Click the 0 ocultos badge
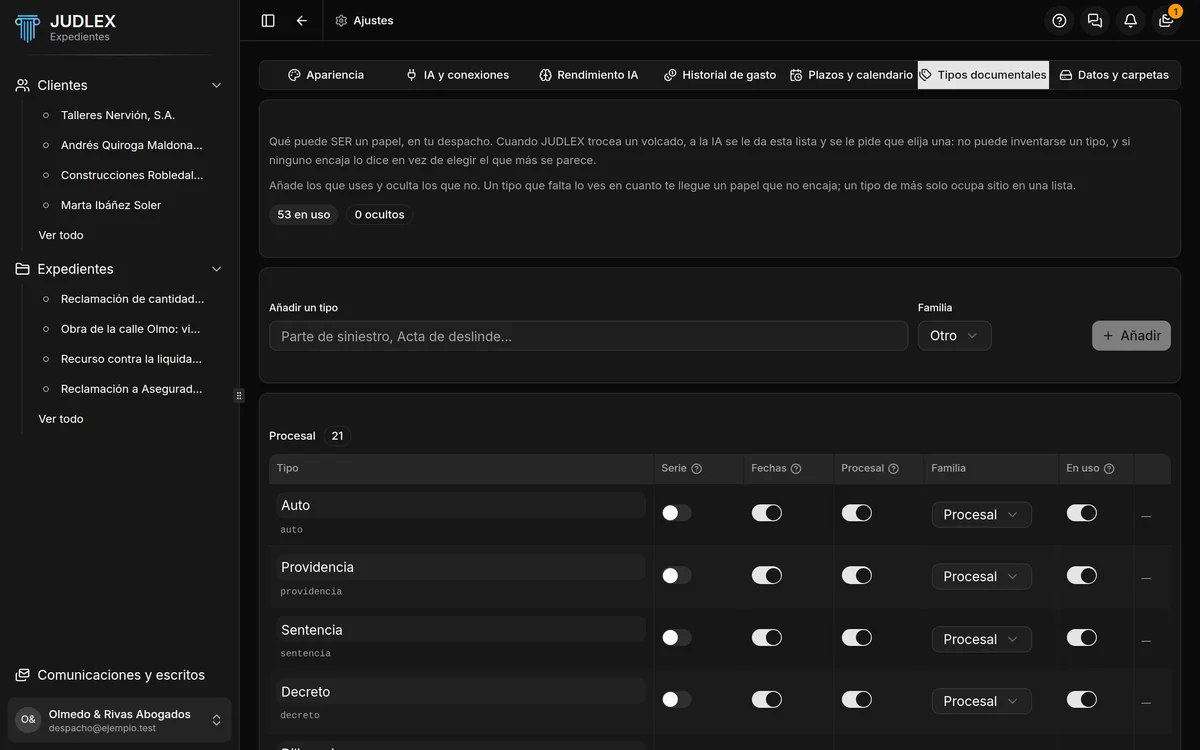Image resolution: width=1200 pixels, height=750 pixels. [x=379, y=215]
